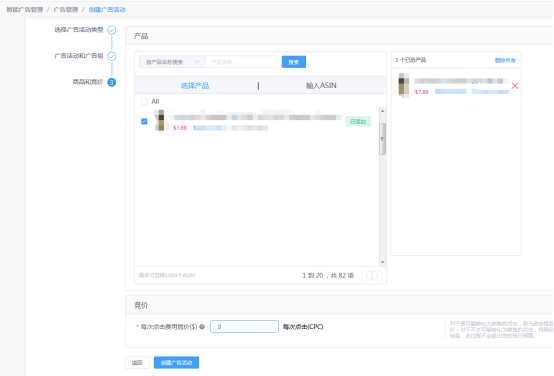Click the step 2 checkmark circle icon

pyautogui.click(x=112, y=56)
